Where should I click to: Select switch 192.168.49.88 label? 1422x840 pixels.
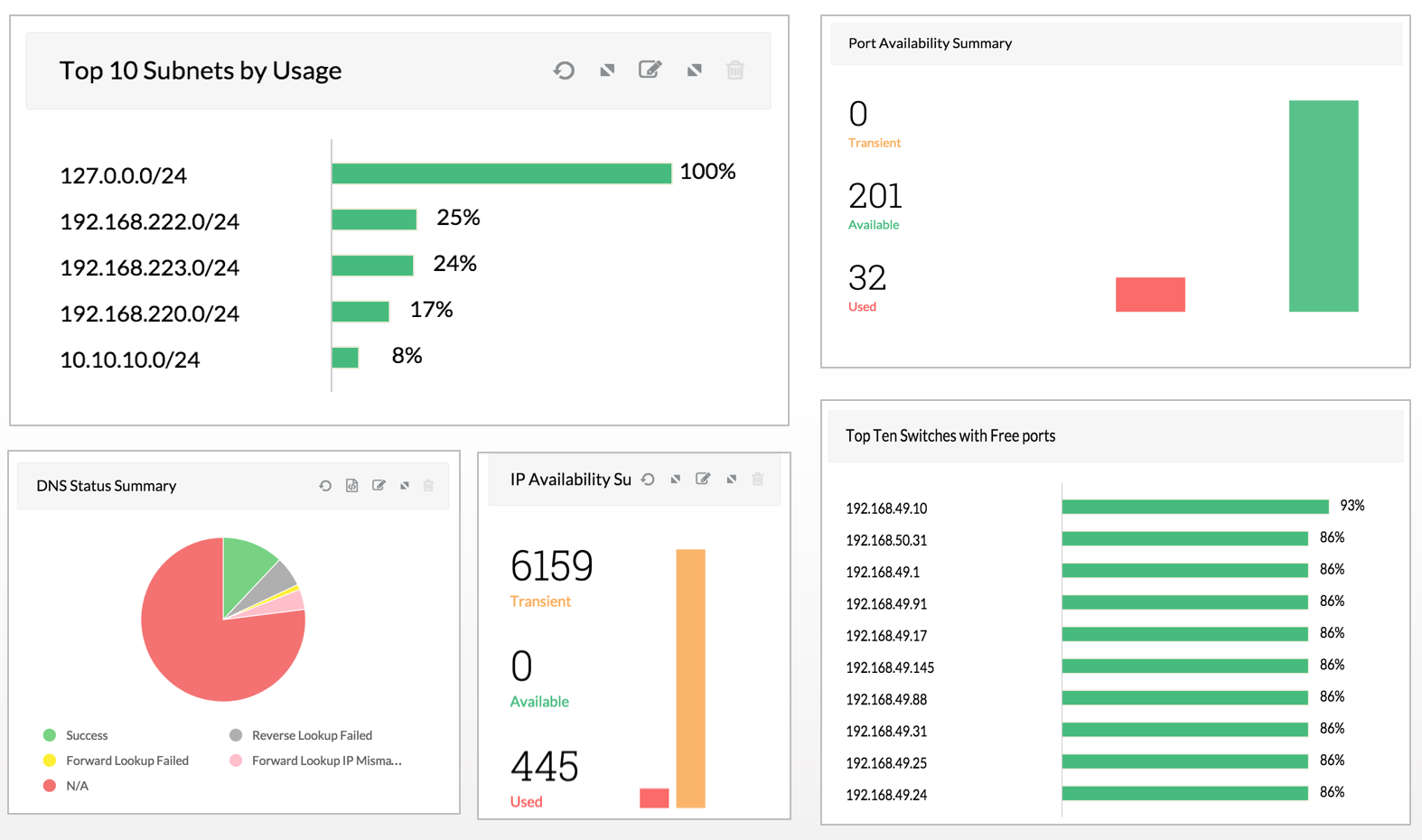pyautogui.click(x=886, y=700)
